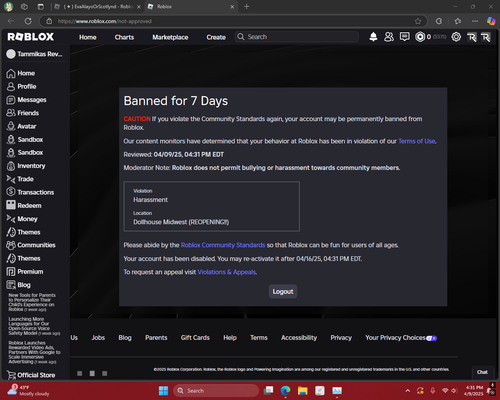Show hidden system tray icons
The width and height of the screenshot is (500, 400).
point(408,390)
